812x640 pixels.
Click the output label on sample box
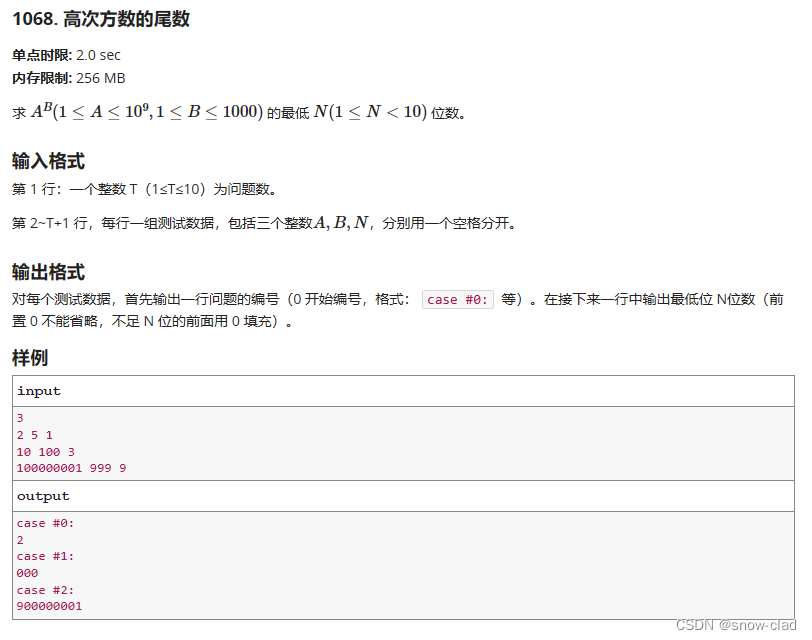pyautogui.click(x=44, y=496)
